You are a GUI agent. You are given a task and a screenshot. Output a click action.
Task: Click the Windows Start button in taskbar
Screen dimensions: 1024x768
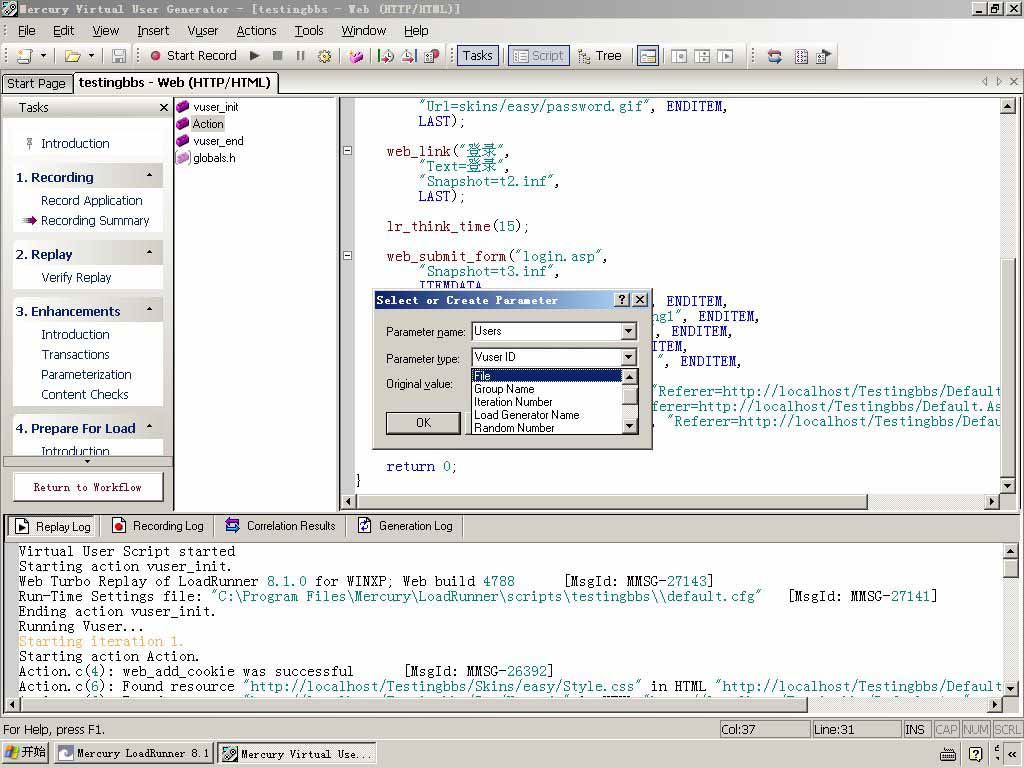(26, 753)
